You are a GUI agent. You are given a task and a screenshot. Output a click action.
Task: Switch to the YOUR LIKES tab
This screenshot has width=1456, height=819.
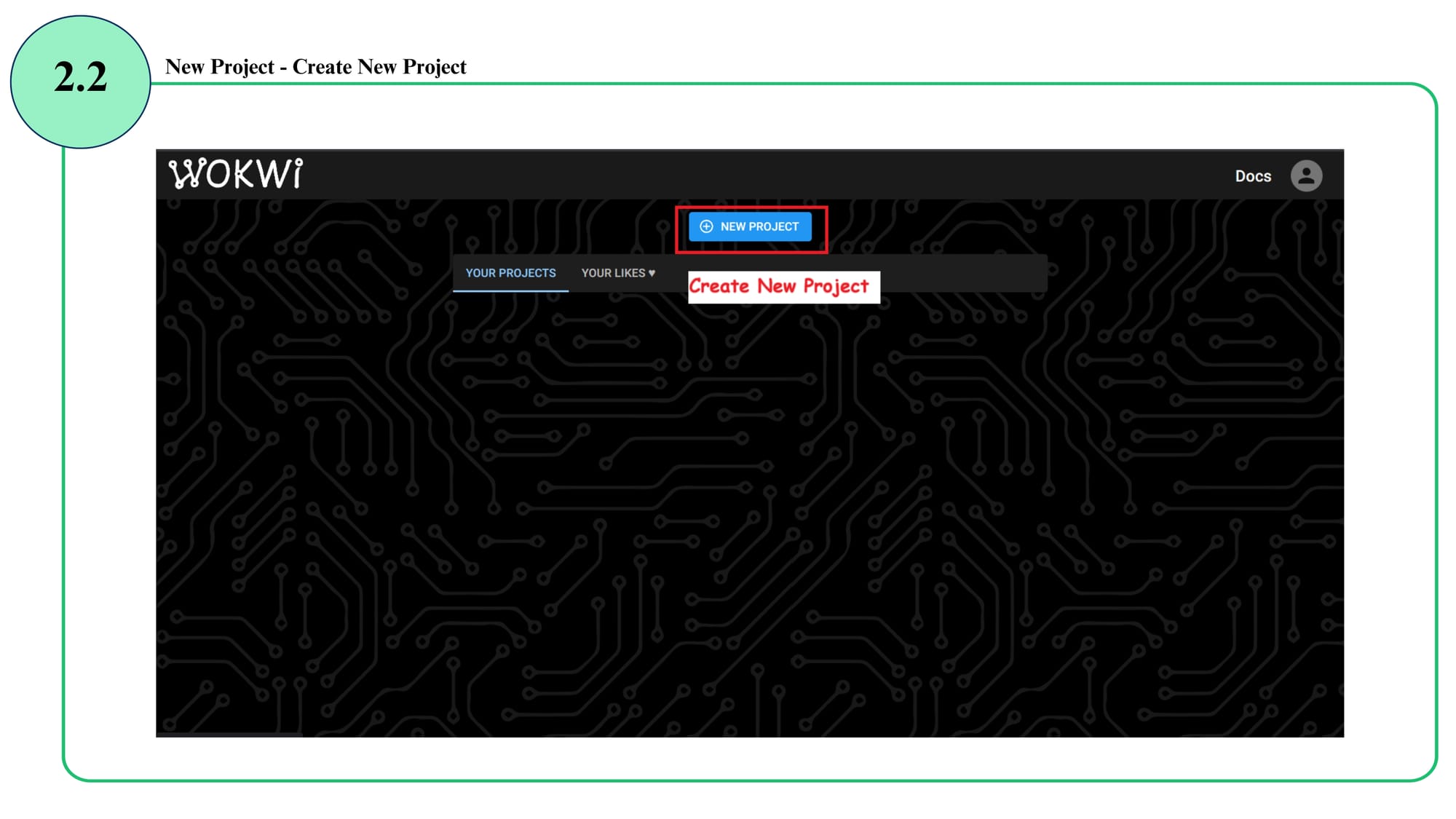tap(613, 273)
